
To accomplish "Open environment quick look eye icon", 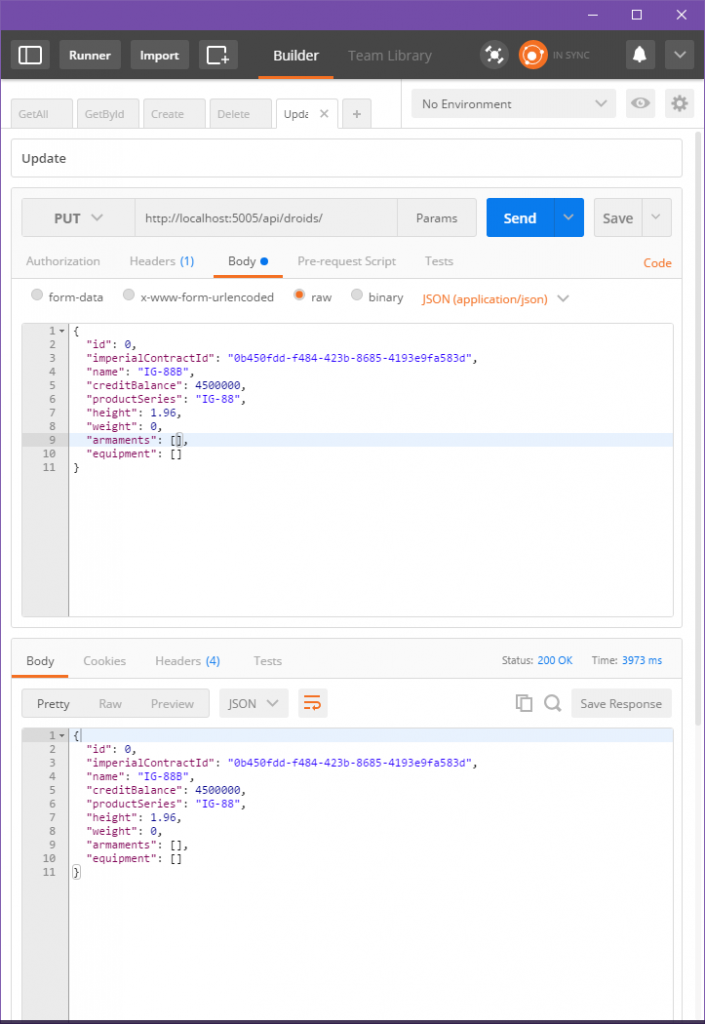I will pos(639,104).
